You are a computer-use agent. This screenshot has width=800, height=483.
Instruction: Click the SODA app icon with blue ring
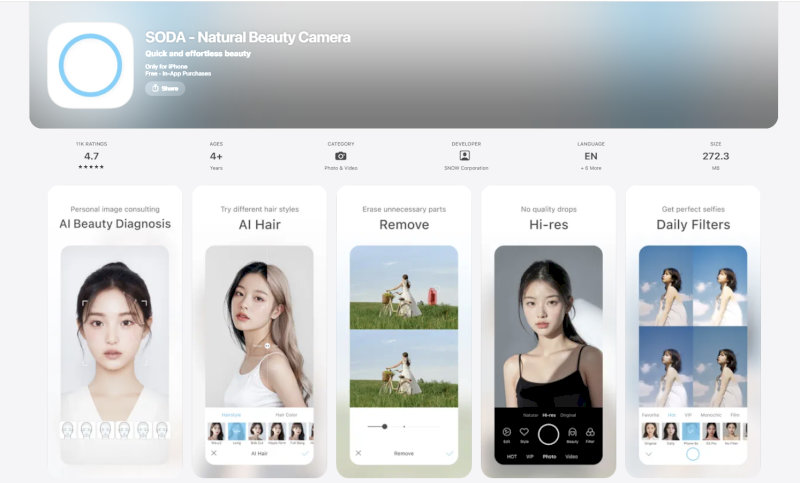[90, 65]
